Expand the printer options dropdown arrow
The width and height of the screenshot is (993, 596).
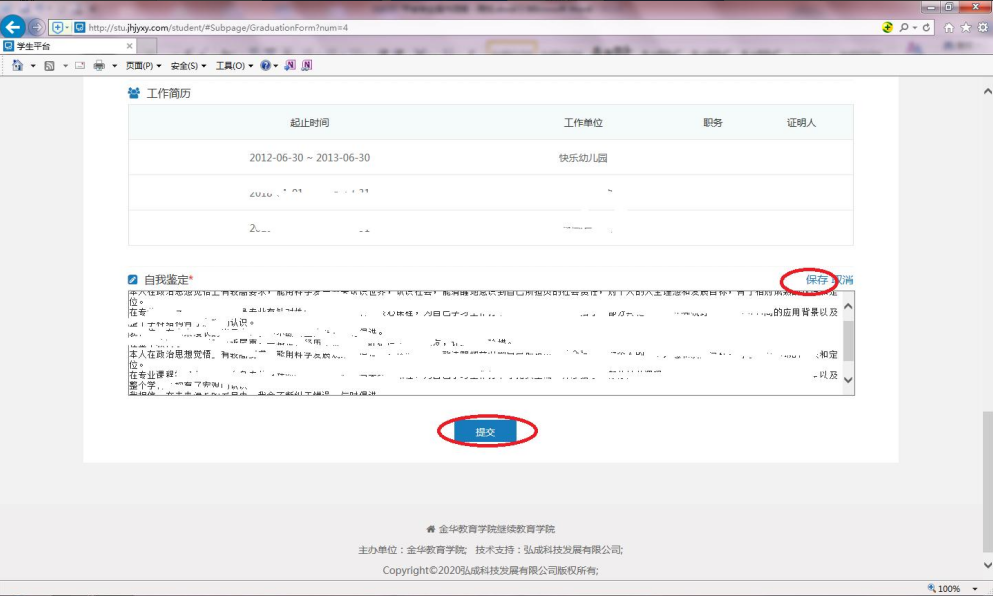point(113,65)
